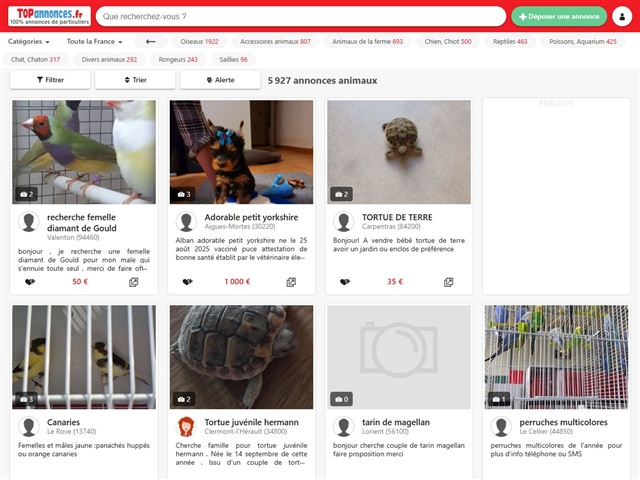Open the Hermann tortoise close-up photo
This screenshot has height=480, width=640.
242,357
